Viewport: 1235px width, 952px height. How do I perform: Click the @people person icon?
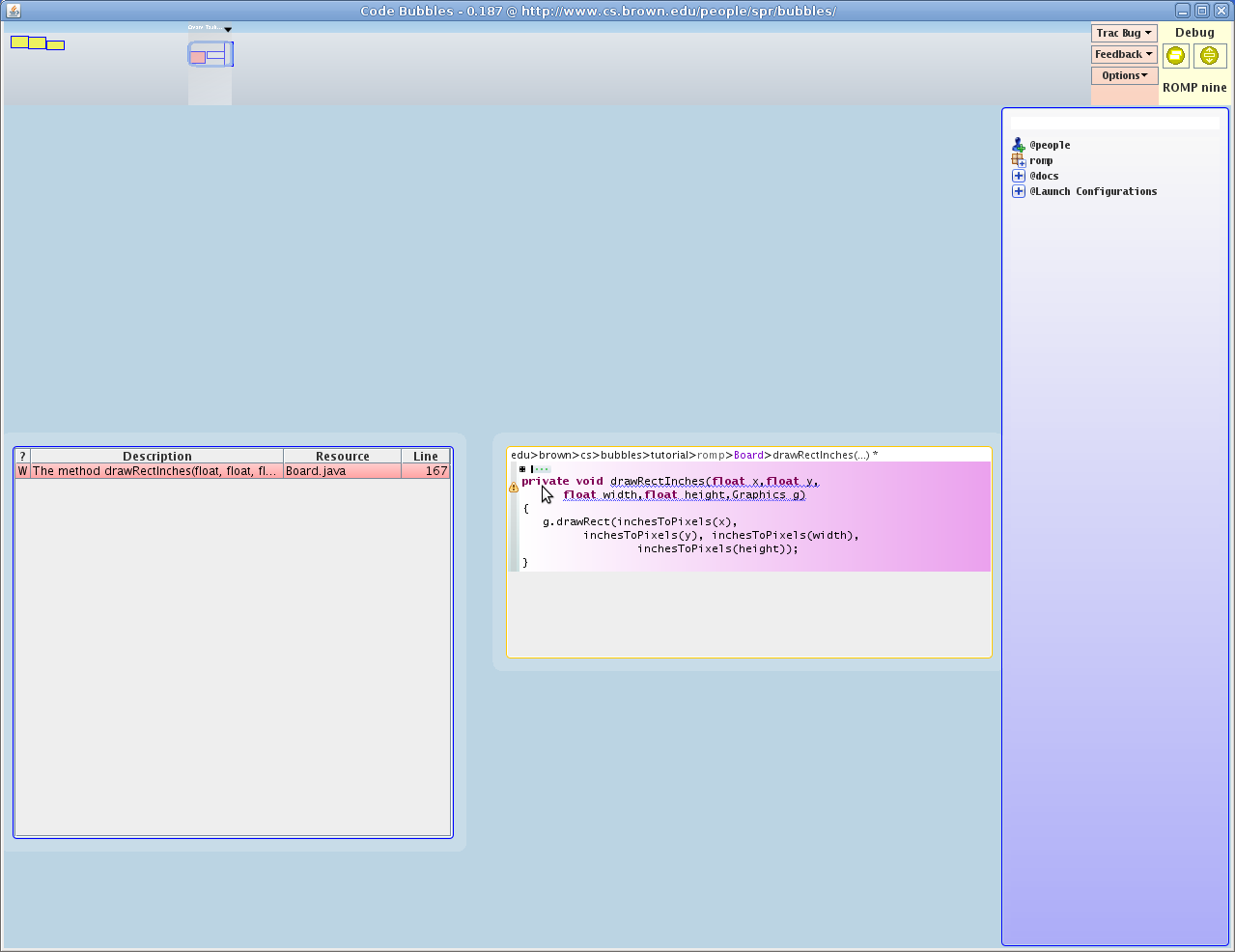point(1018,145)
